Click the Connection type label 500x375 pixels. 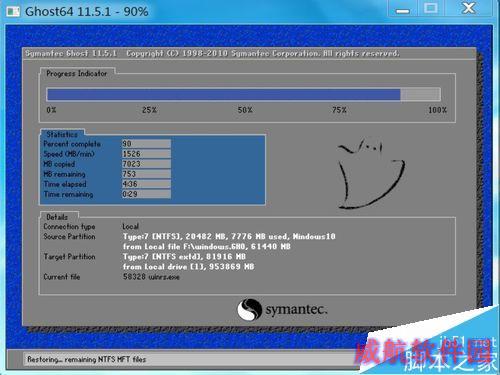(x=69, y=226)
